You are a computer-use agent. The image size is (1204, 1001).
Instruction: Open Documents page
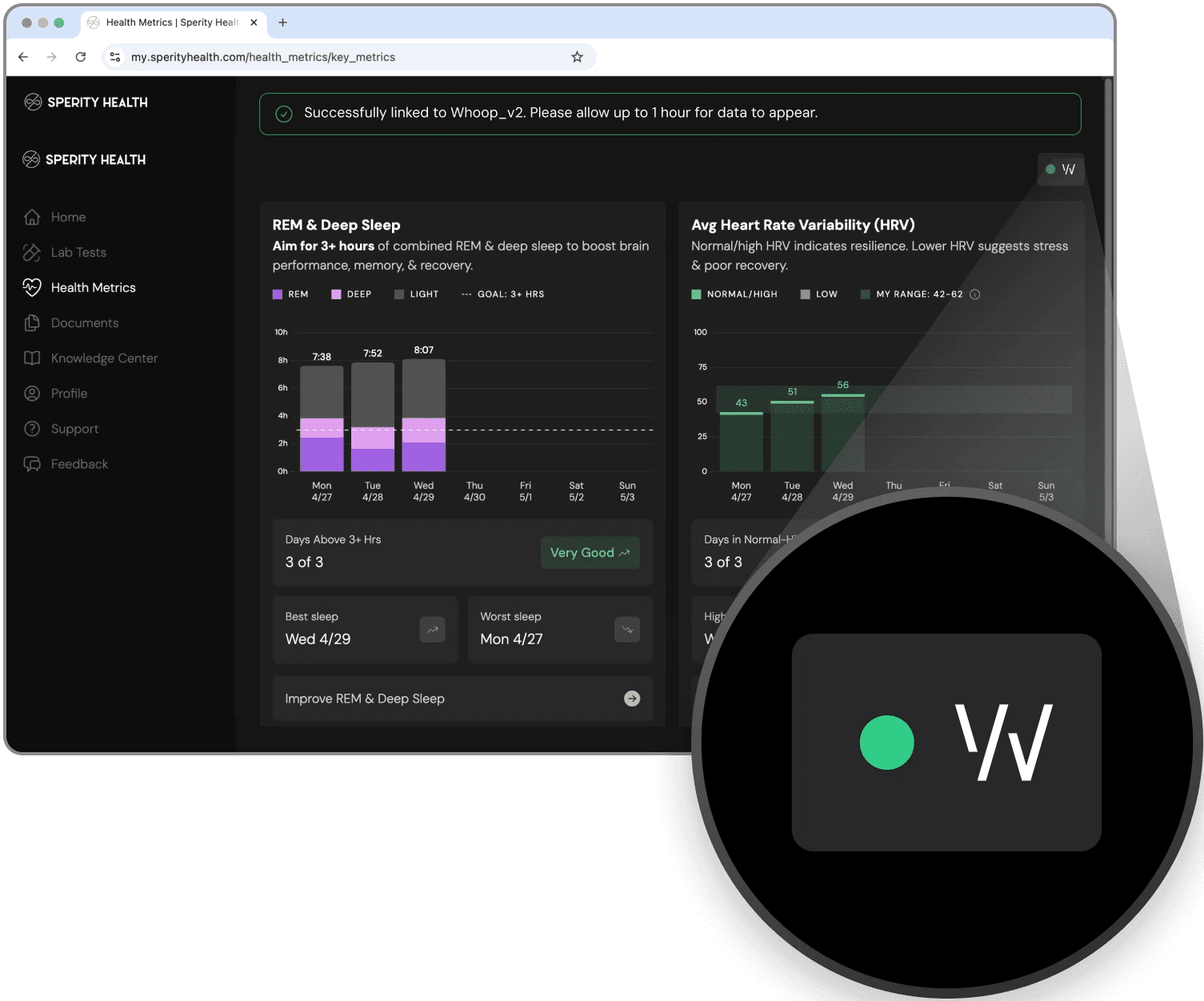point(84,322)
